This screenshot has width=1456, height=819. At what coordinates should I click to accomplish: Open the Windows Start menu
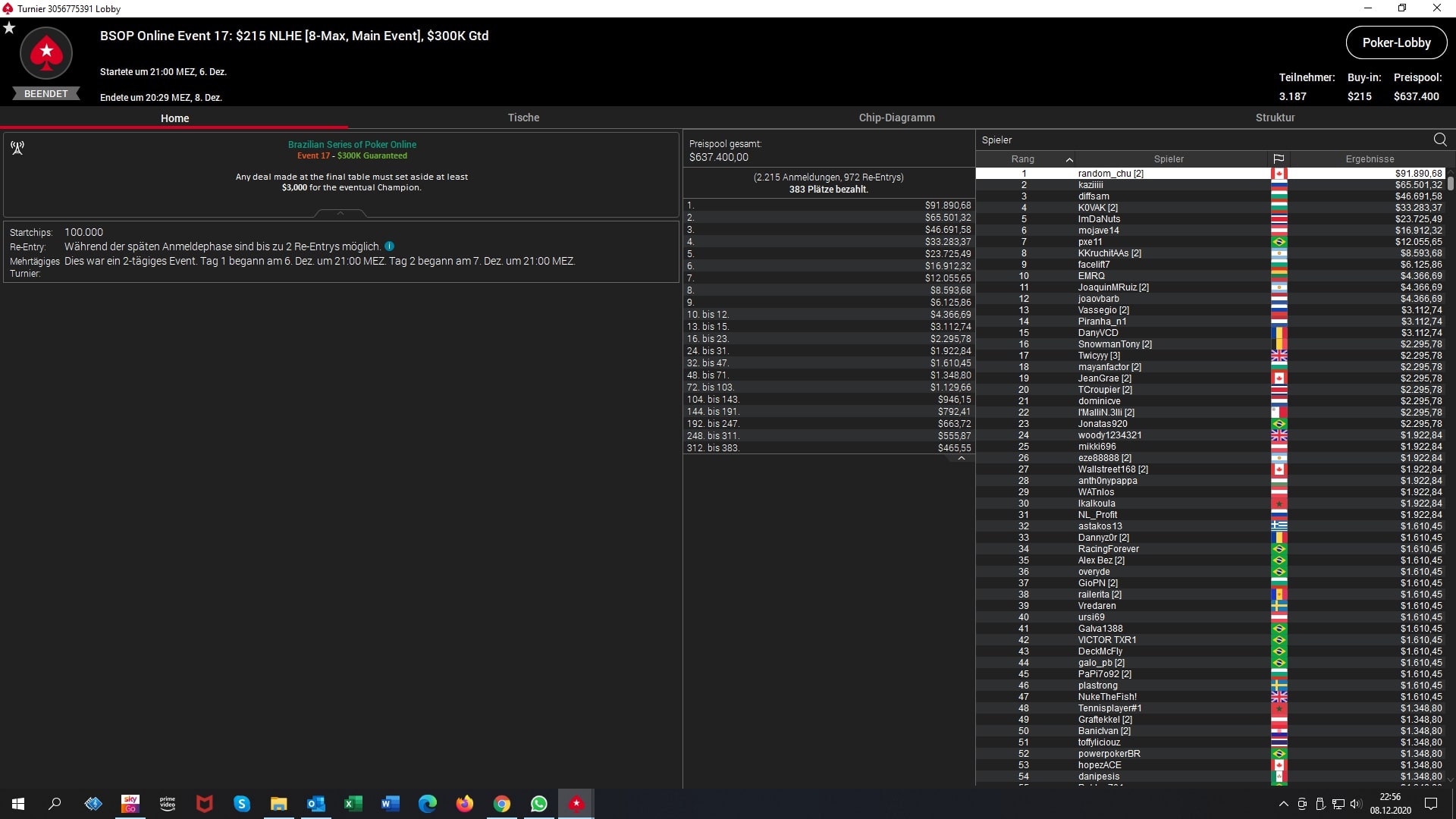pyautogui.click(x=18, y=804)
